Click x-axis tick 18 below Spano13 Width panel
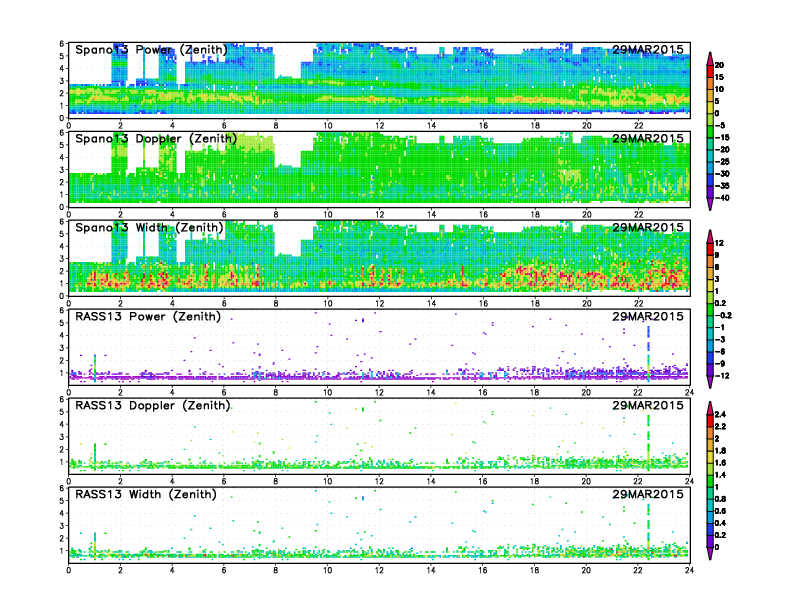This screenshot has height=612, width=792. coord(534,303)
